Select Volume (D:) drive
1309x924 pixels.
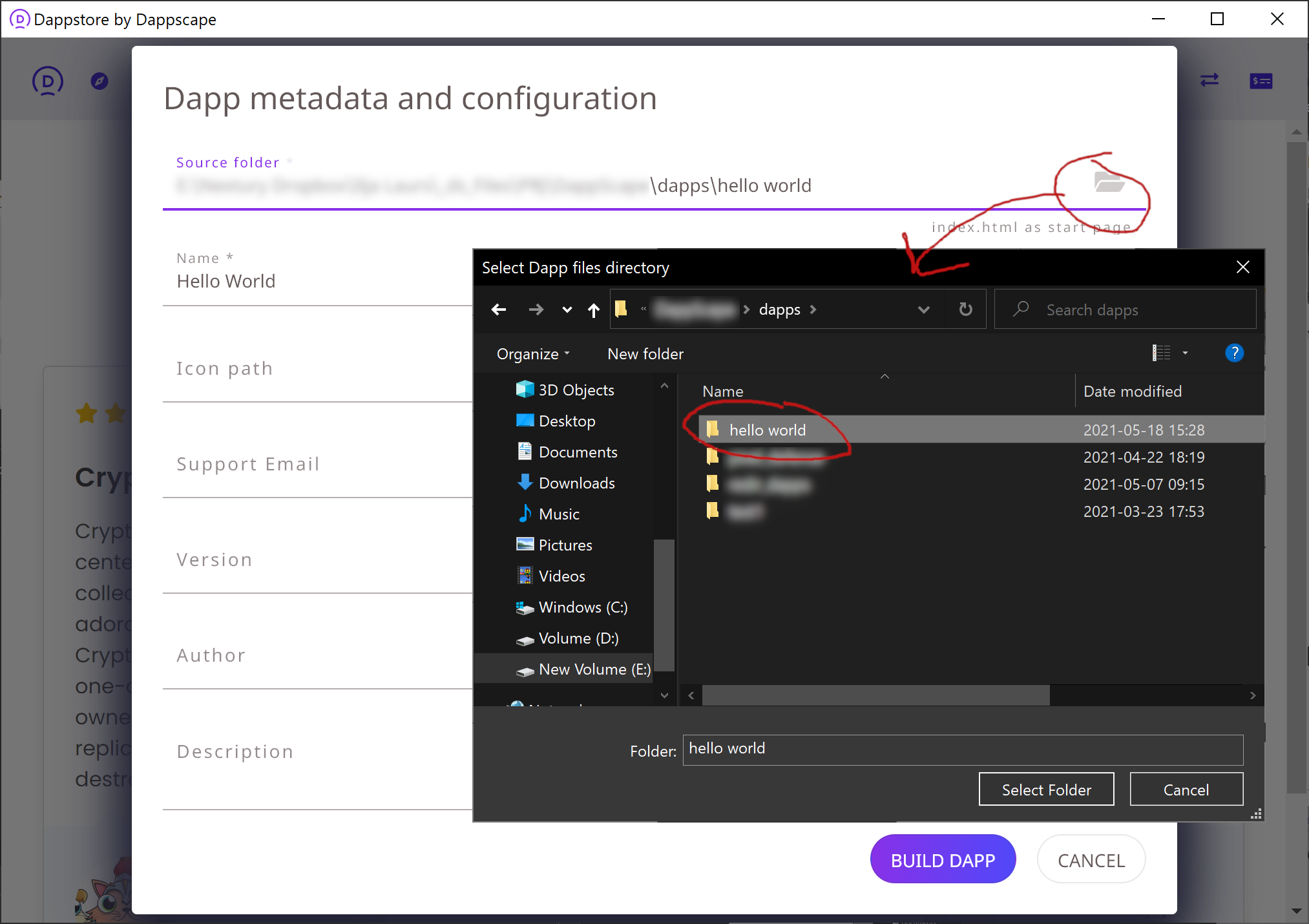[x=567, y=638]
